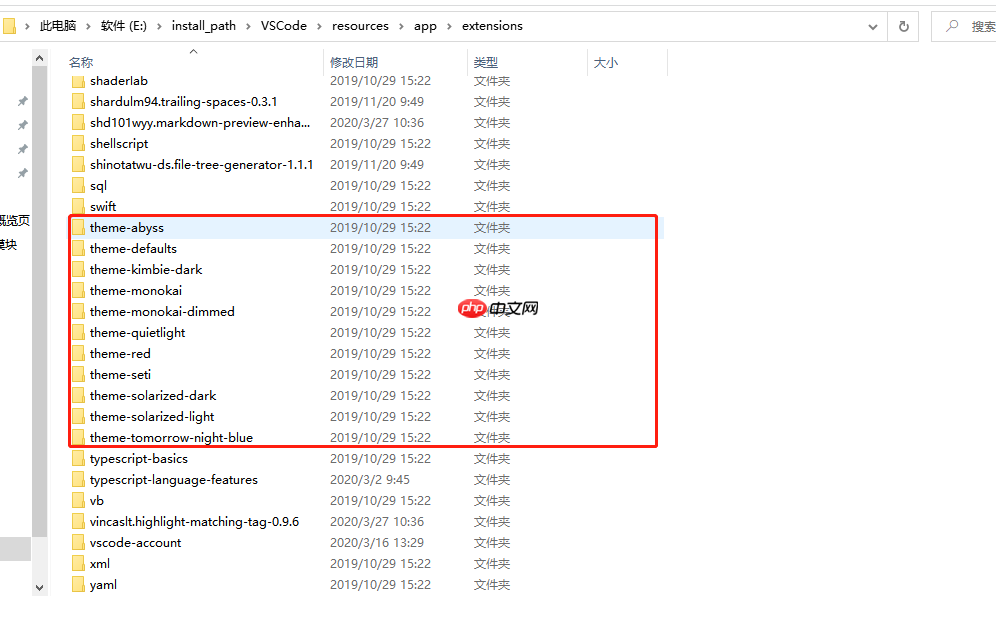Click the folder icon of vb
996x618 pixels.
(x=78, y=500)
